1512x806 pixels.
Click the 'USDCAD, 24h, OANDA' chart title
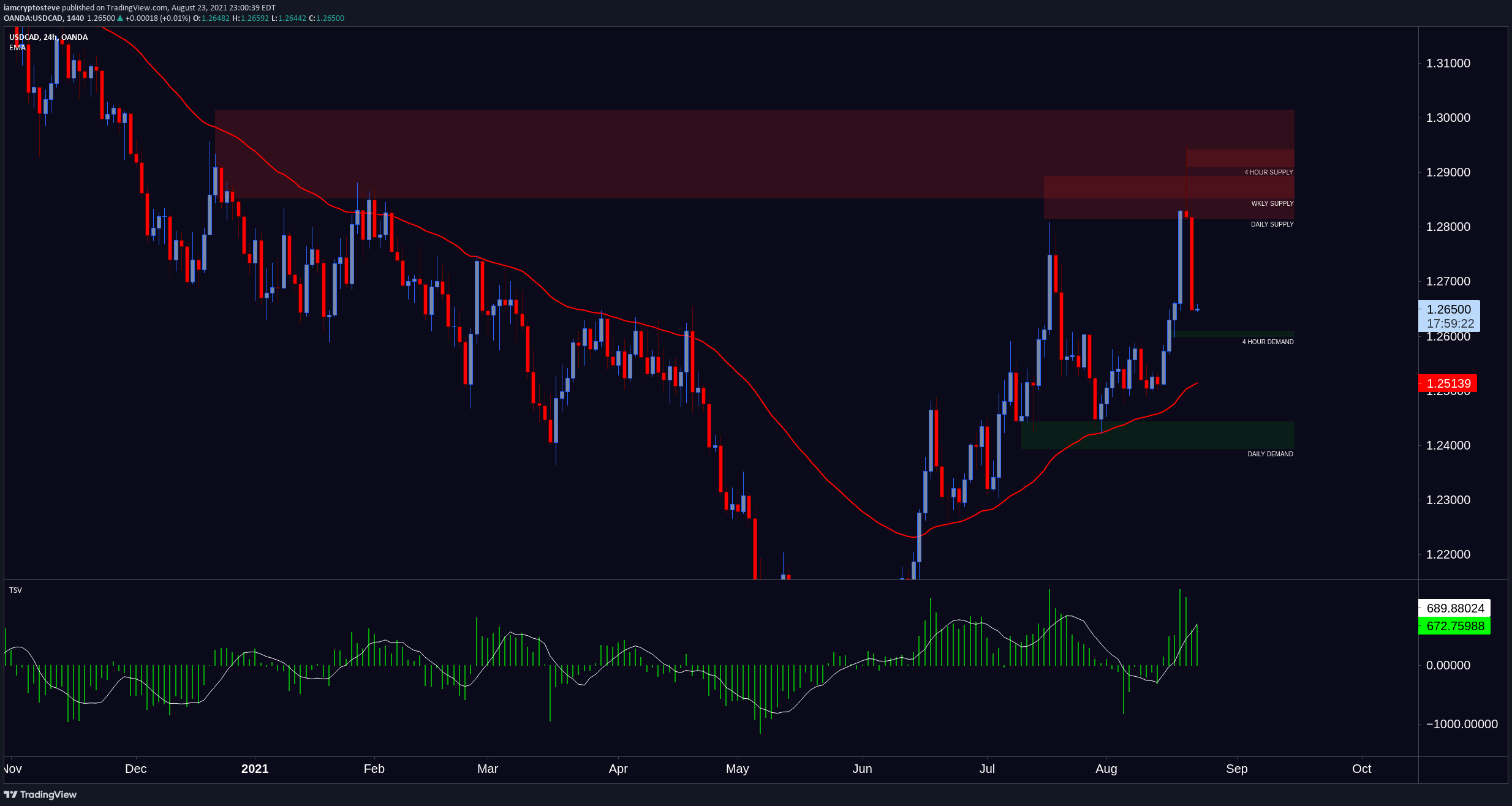pos(48,37)
